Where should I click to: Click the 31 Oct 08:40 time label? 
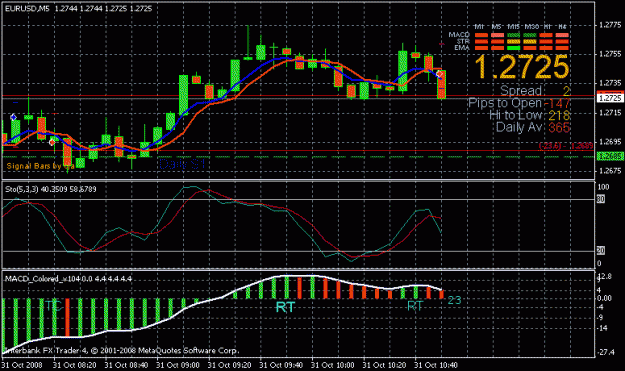pyautogui.click(x=126, y=365)
